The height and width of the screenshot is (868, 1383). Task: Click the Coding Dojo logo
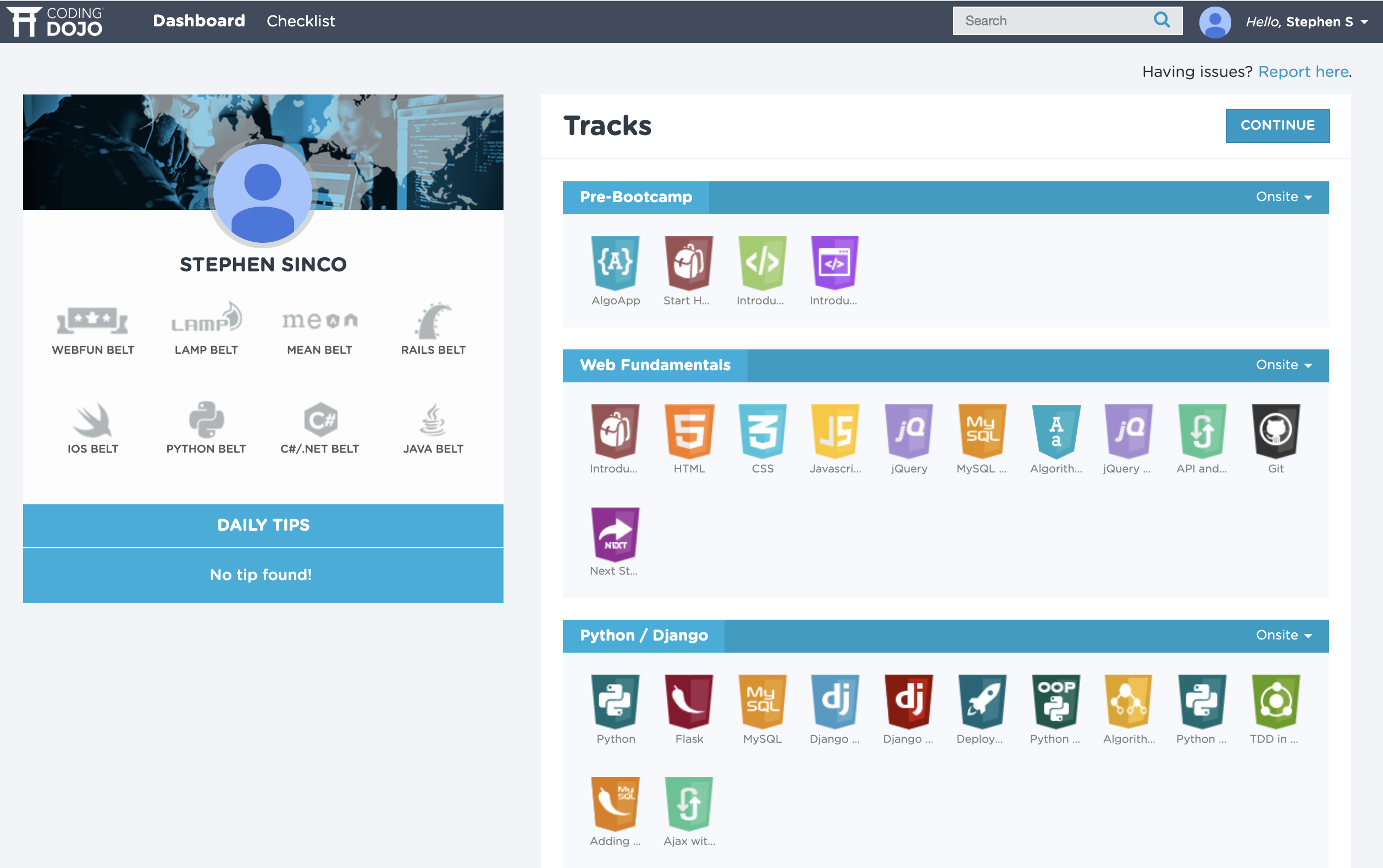pyautogui.click(x=55, y=21)
